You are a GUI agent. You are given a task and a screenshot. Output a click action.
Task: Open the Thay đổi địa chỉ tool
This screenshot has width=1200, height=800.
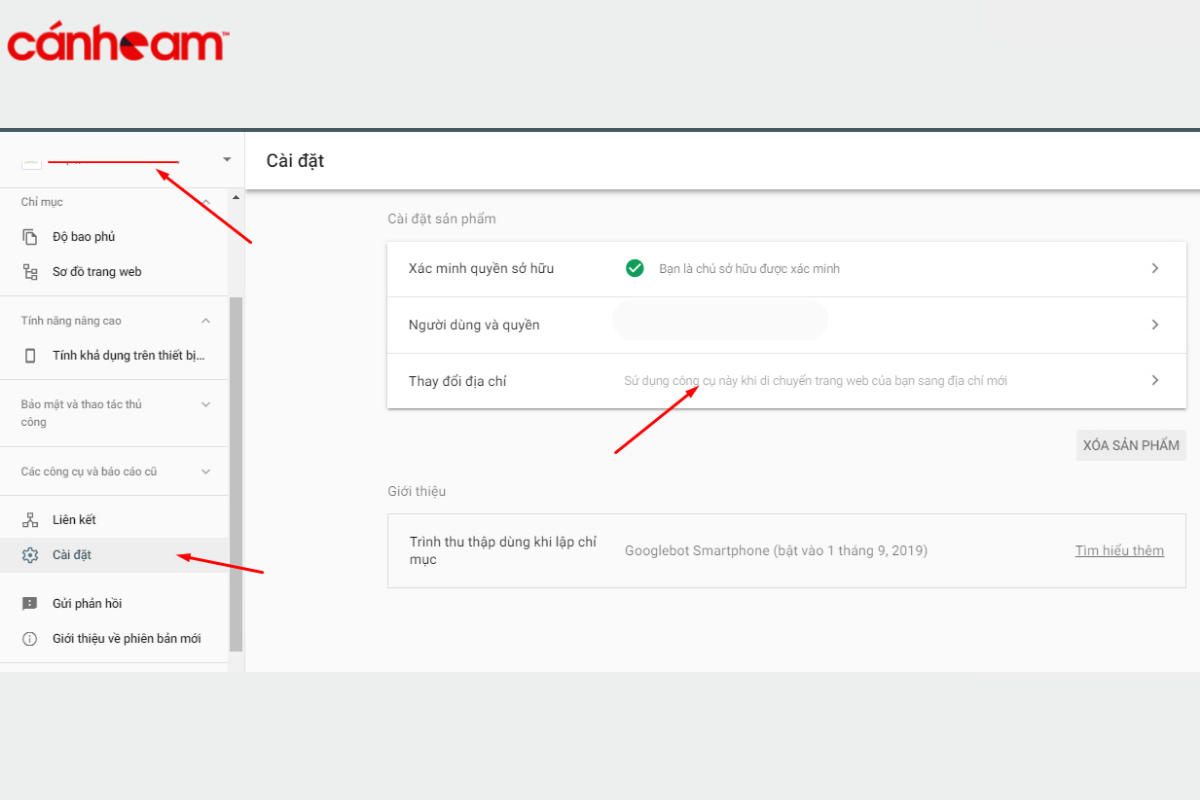[786, 381]
